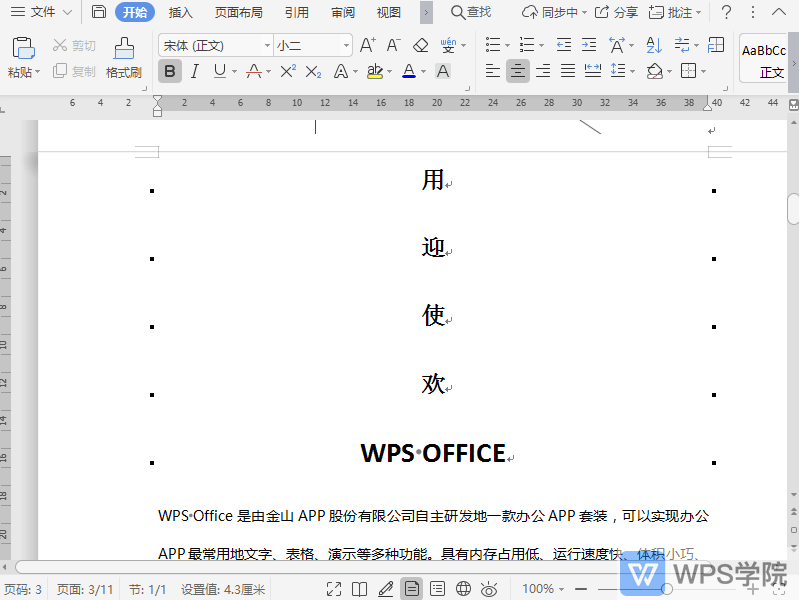Toggle center alignment
The image size is (799, 600).
517,71
